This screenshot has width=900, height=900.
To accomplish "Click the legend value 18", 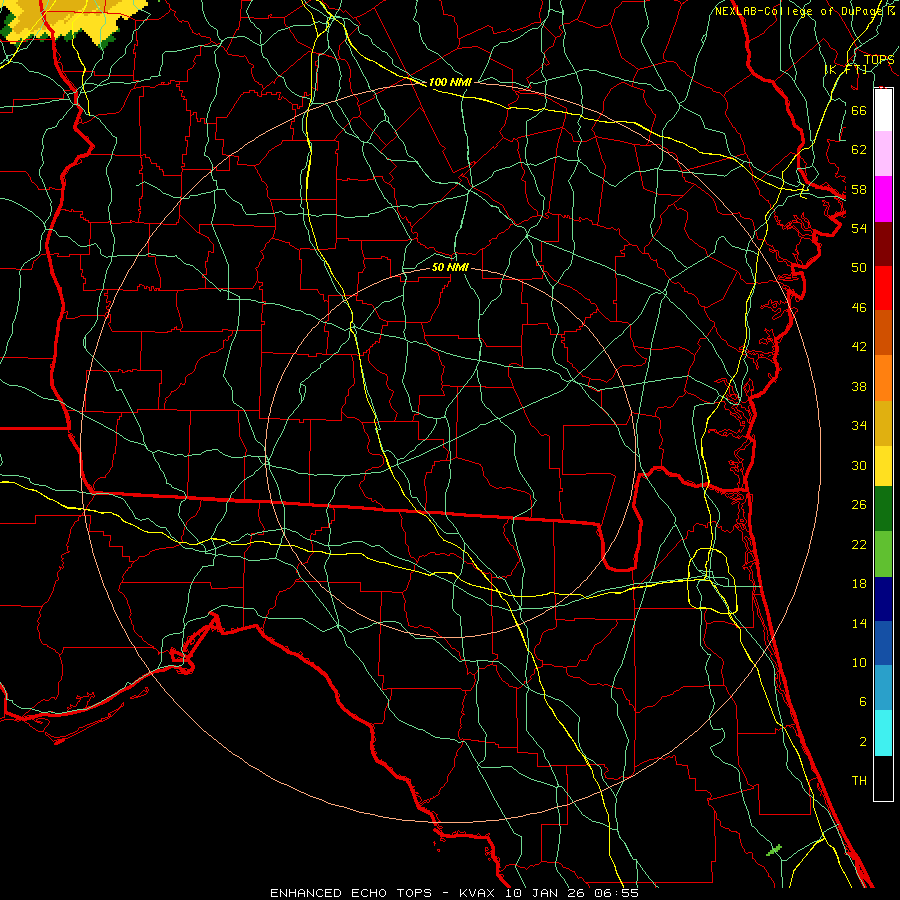I will coord(859,584).
